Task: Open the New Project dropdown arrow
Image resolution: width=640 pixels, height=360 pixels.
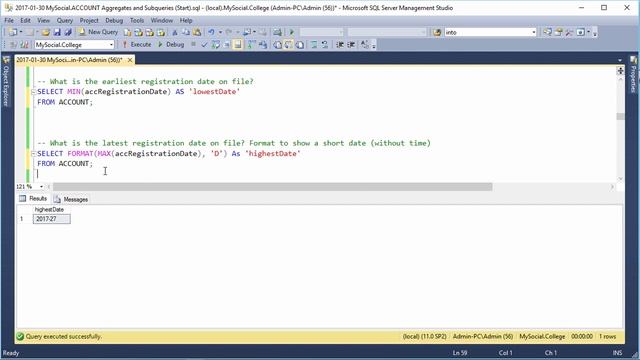Action: click(x=21, y=32)
